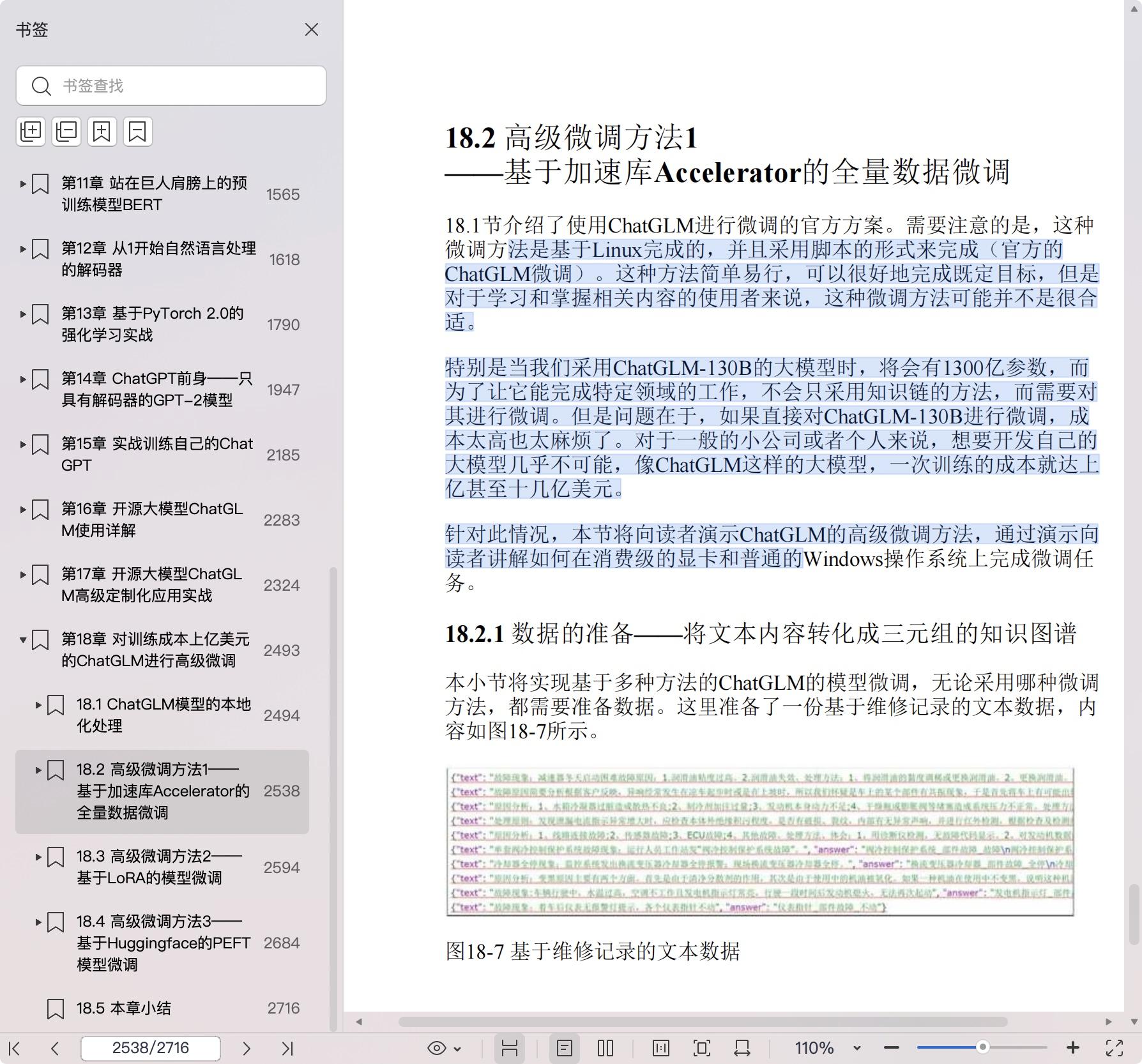The height and width of the screenshot is (1064, 1142).
Task: Click page number 2716 of 18.5 bookmark
Action: coord(284,1008)
